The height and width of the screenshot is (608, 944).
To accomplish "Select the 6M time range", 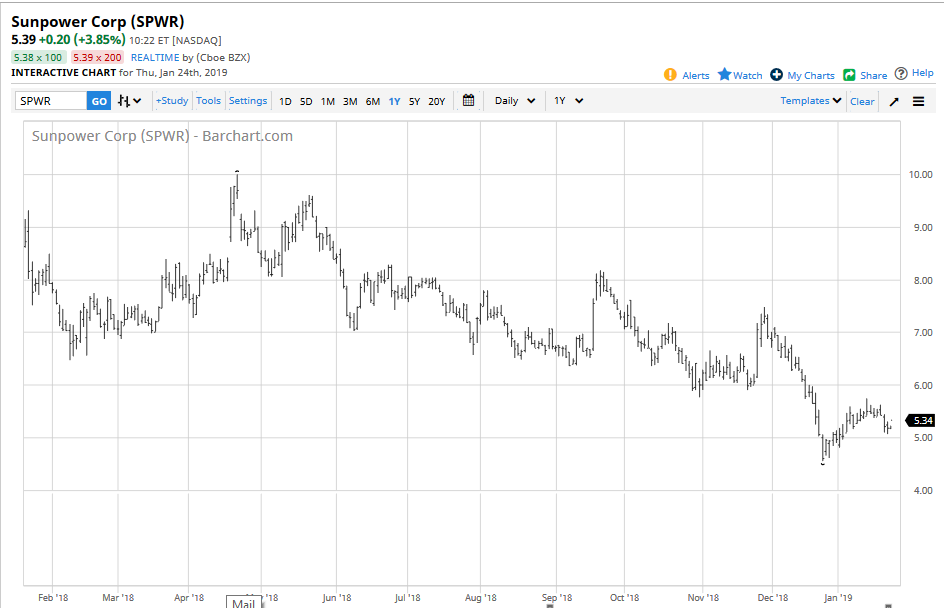I will point(373,101).
